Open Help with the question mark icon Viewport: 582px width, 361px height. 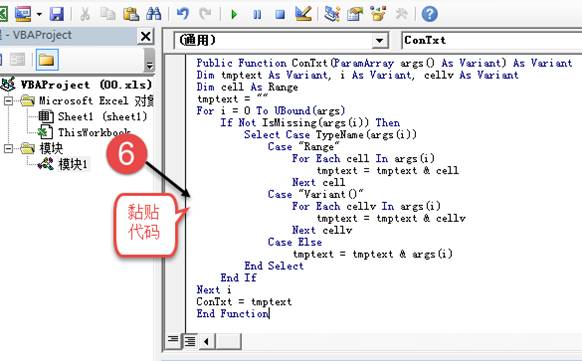pos(430,14)
